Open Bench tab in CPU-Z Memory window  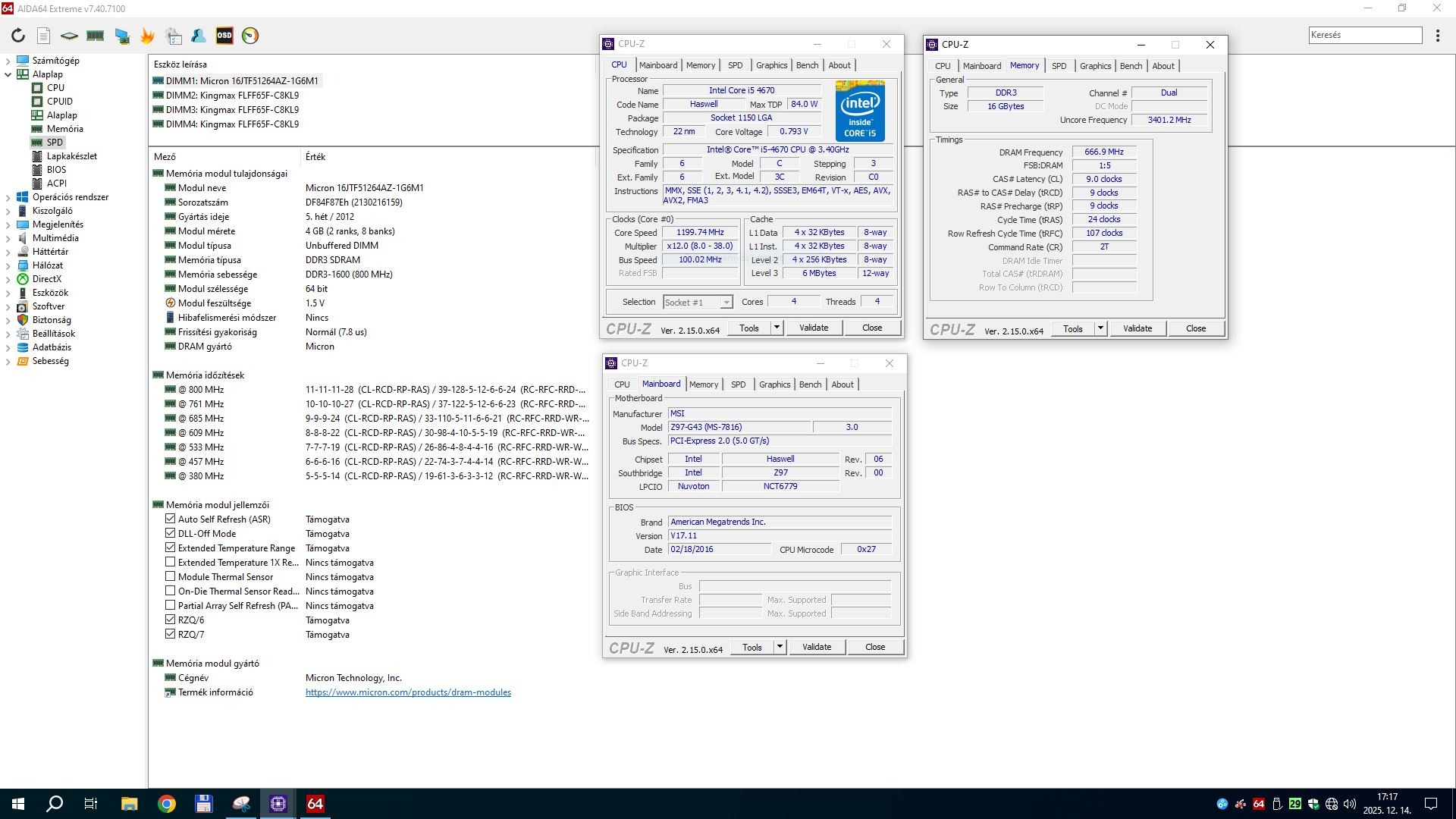pos(1131,66)
